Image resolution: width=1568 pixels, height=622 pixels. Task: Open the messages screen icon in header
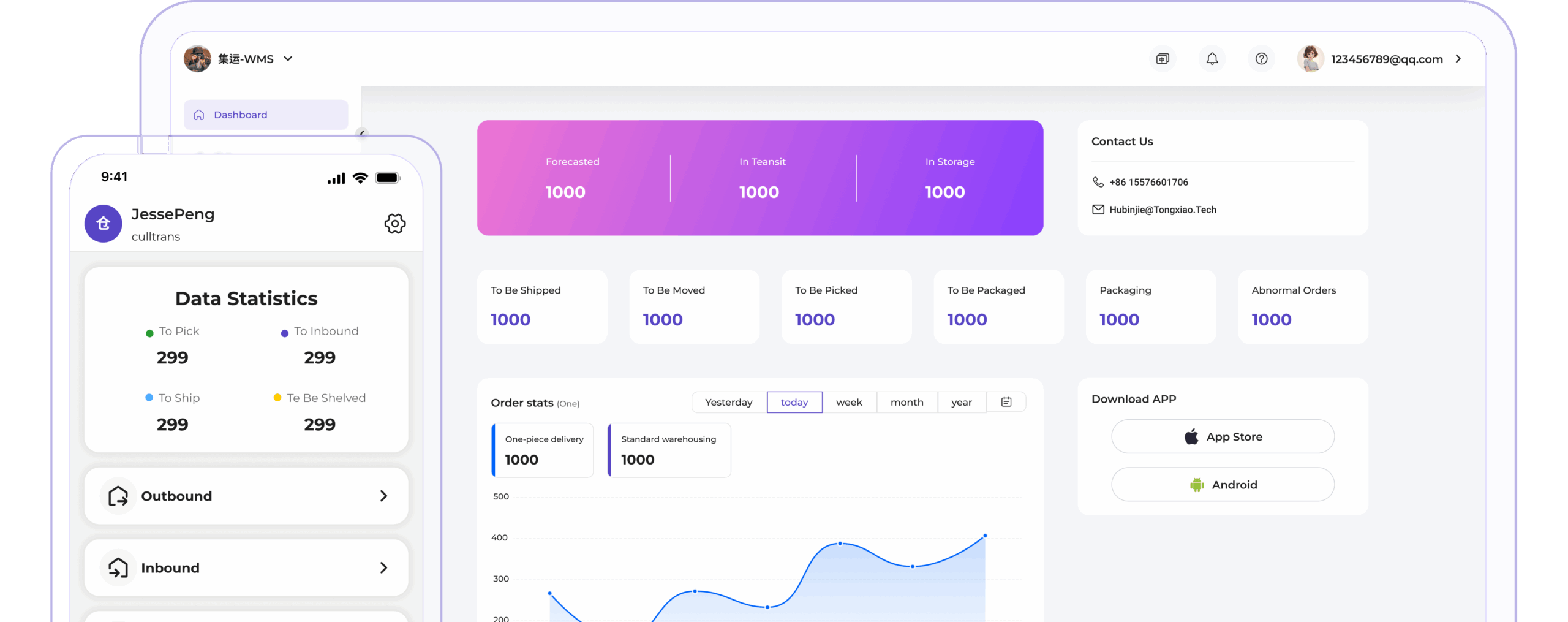point(1162,59)
